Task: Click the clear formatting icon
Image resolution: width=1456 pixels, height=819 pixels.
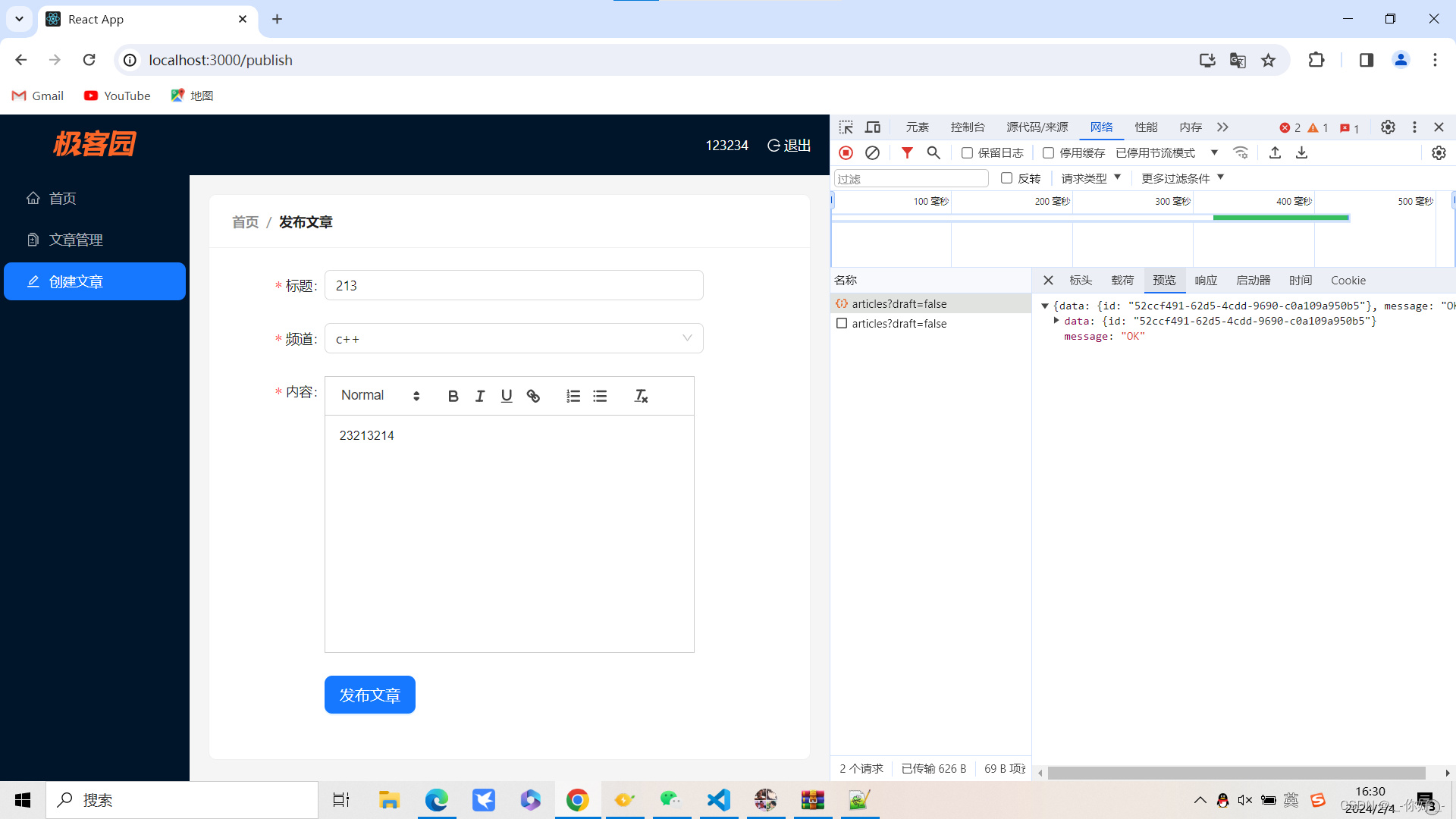Action: click(640, 396)
